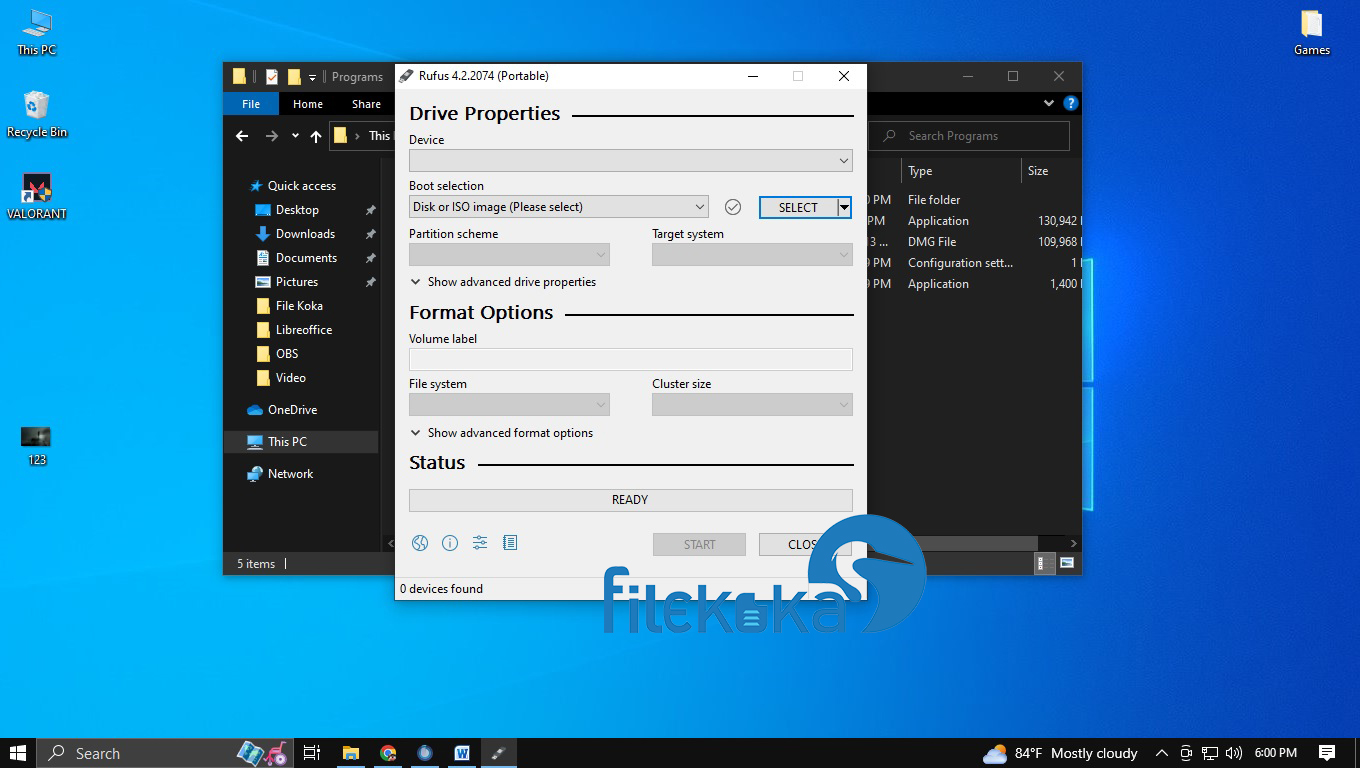The width and height of the screenshot is (1360, 768).
Task: Collapse the File Explorer ribbon chevron
Action: [1049, 103]
